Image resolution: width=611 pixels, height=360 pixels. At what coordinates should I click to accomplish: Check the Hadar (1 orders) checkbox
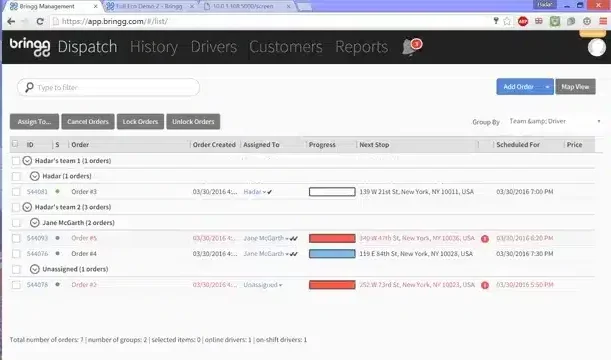pyautogui.click(x=16, y=176)
